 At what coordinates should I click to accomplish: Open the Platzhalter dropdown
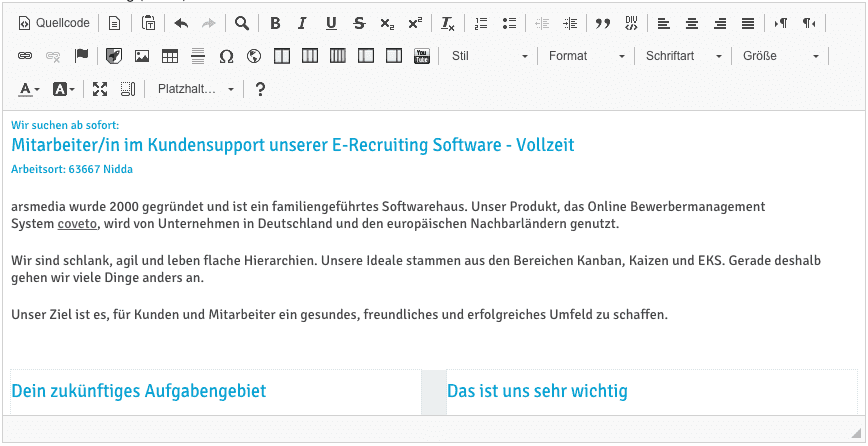[195, 89]
